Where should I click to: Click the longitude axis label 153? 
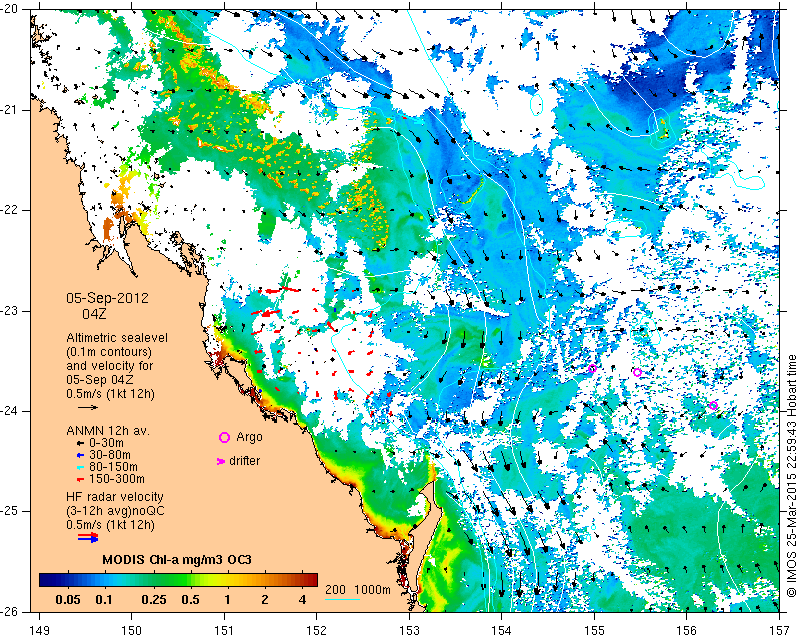(409, 631)
